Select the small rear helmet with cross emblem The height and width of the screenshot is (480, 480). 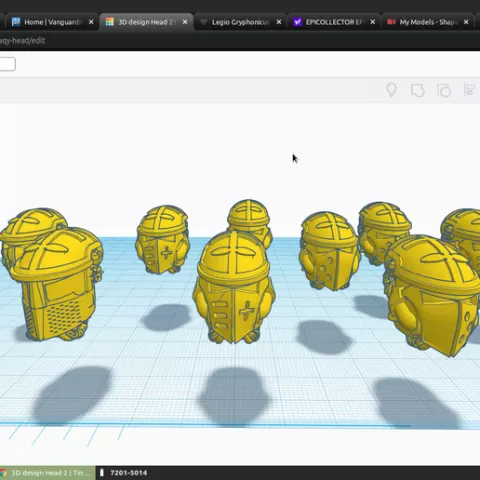point(163,239)
